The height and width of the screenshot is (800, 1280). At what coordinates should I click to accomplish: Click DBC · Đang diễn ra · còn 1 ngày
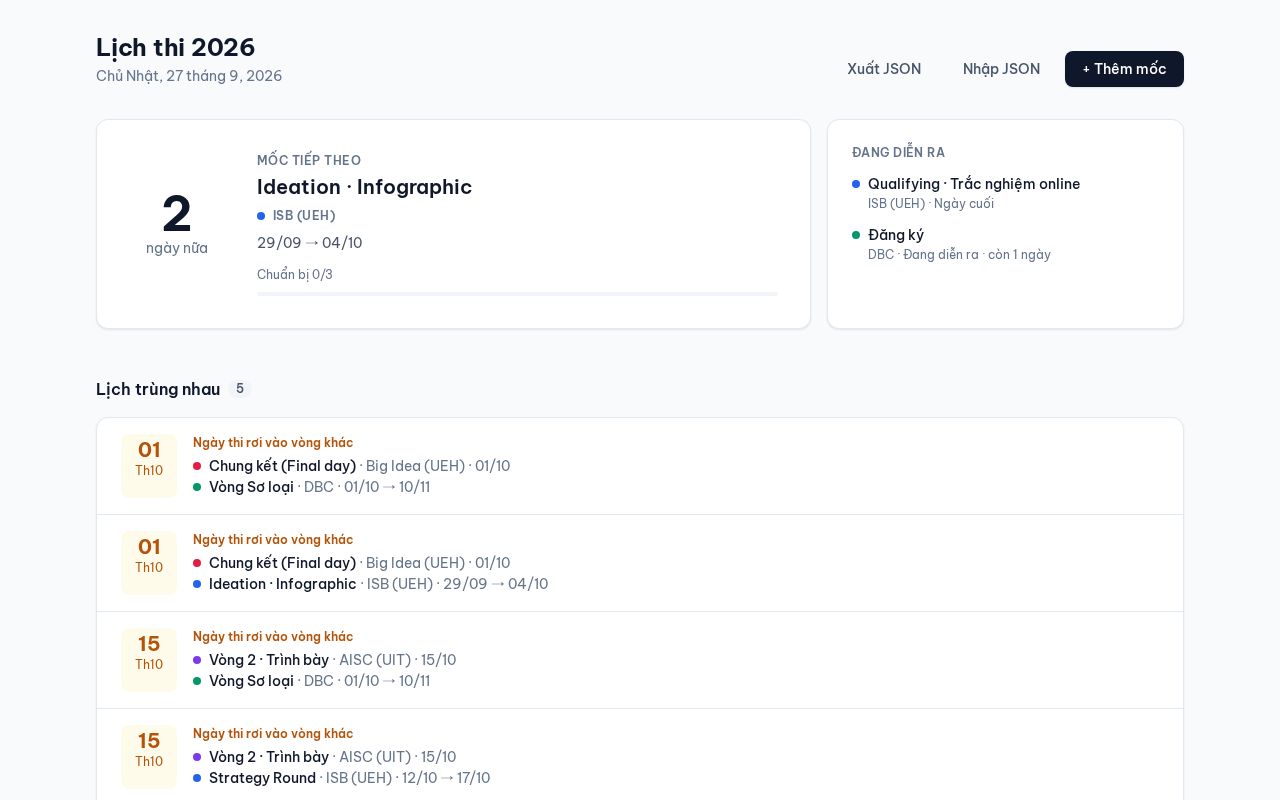(959, 255)
